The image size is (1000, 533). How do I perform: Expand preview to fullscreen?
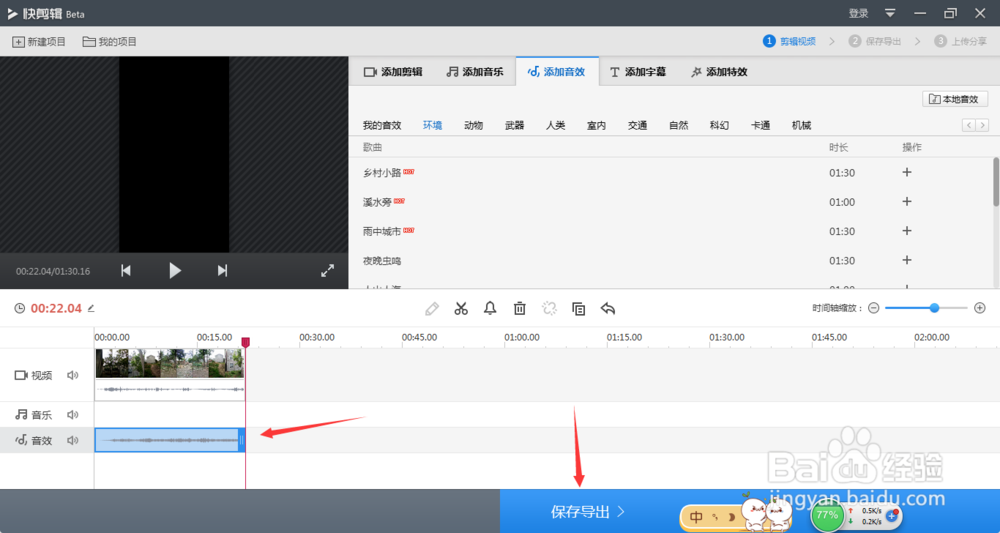click(327, 271)
